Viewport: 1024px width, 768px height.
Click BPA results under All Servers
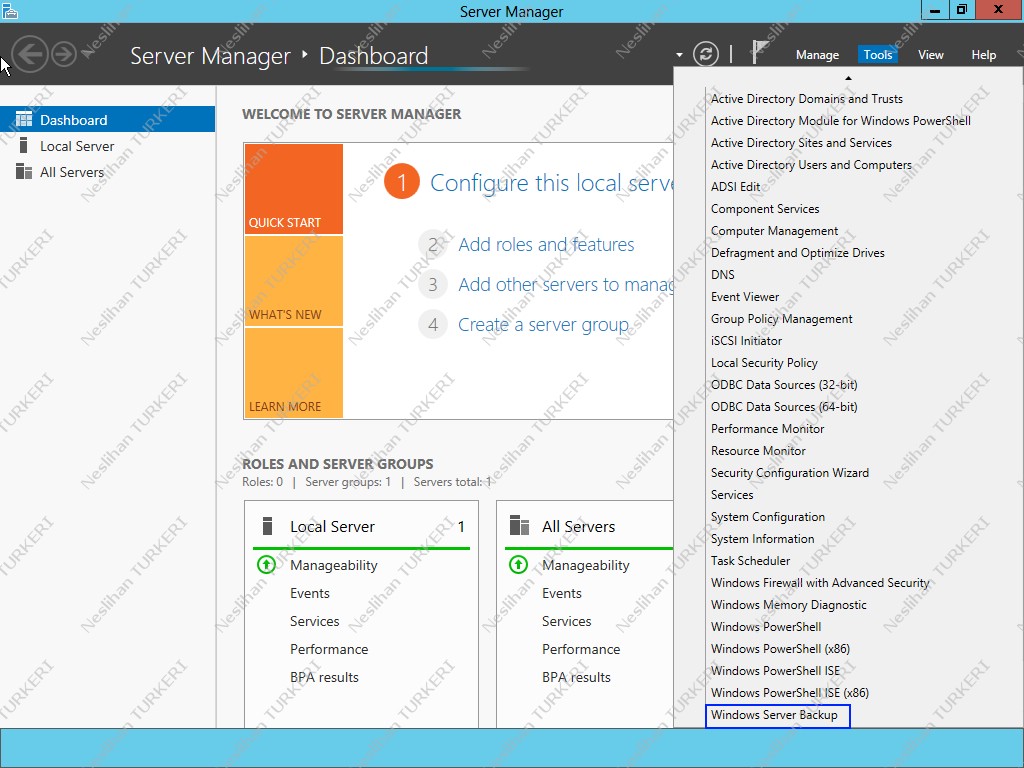point(576,677)
